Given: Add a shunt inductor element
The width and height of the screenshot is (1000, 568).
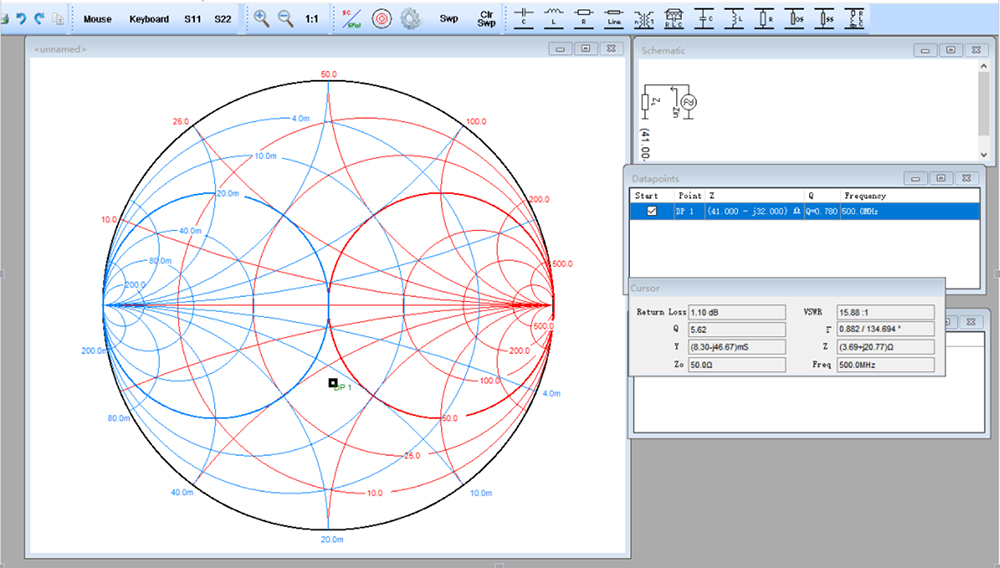Looking at the screenshot, I should click(735, 18).
